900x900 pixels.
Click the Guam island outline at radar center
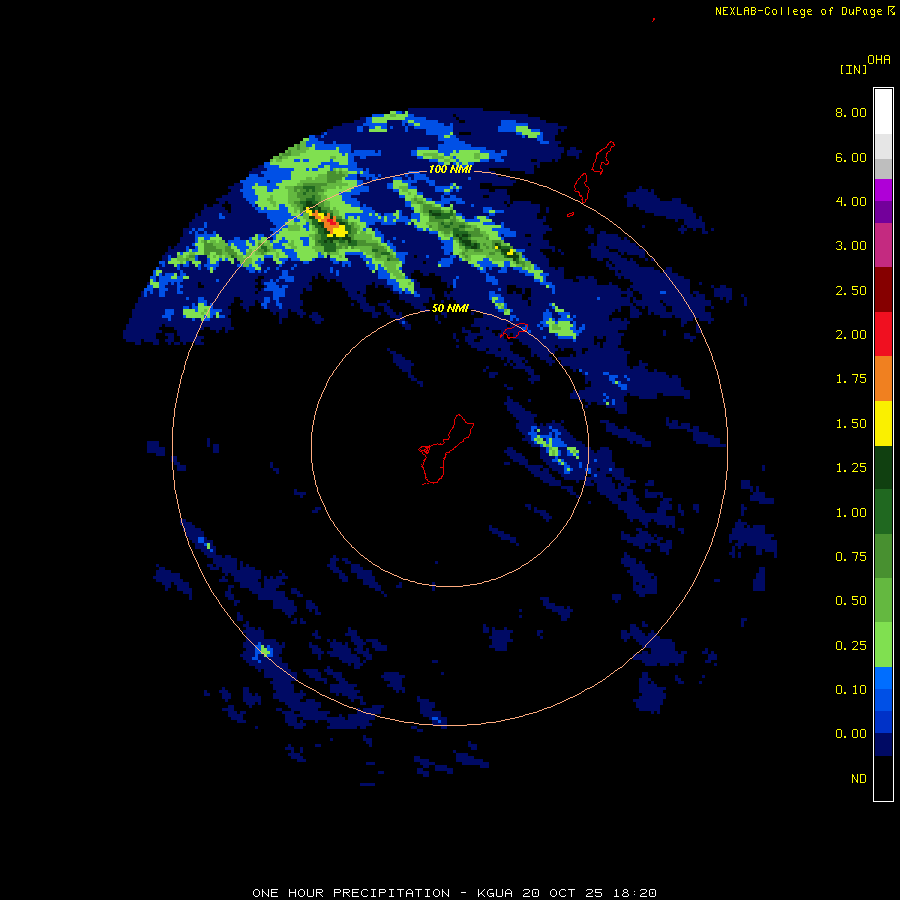click(x=445, y=450)
